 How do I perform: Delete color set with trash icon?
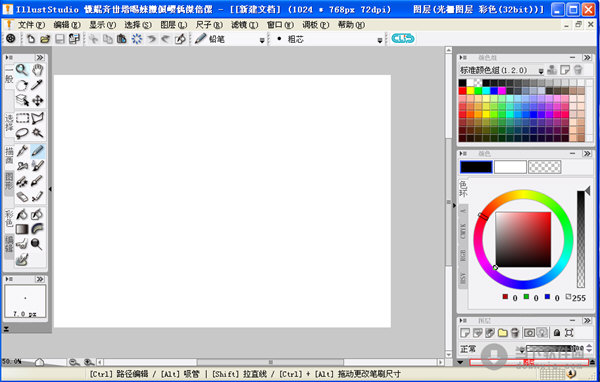click(578, 70)
